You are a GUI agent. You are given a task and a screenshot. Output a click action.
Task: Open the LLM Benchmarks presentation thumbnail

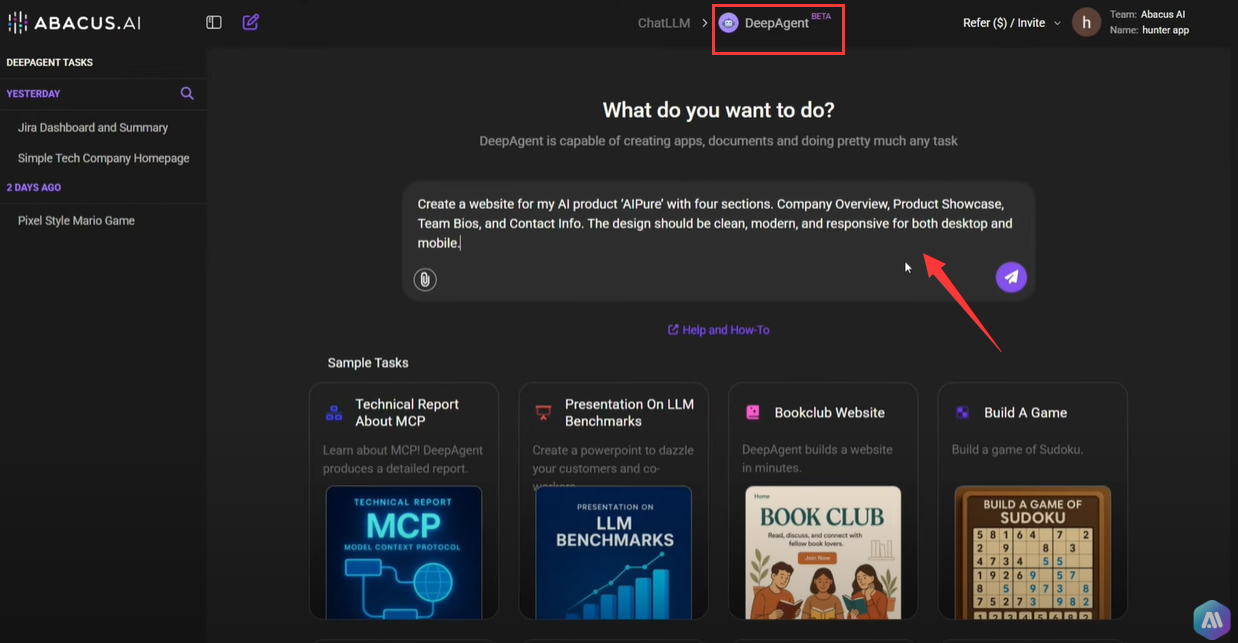tap(614, 552)
